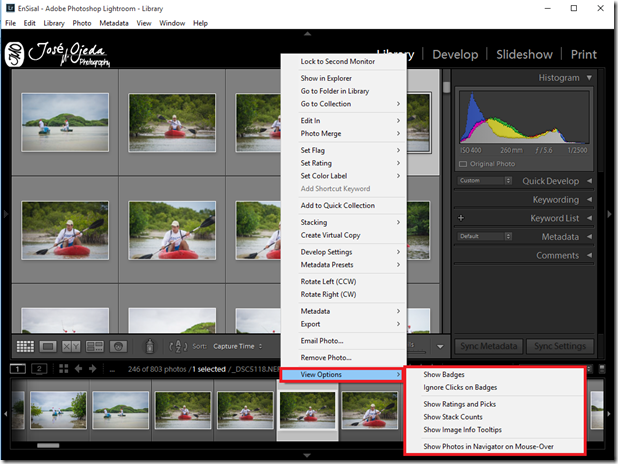Select first grid thumbnail with distant kayakers

click(x=65, y=122)
